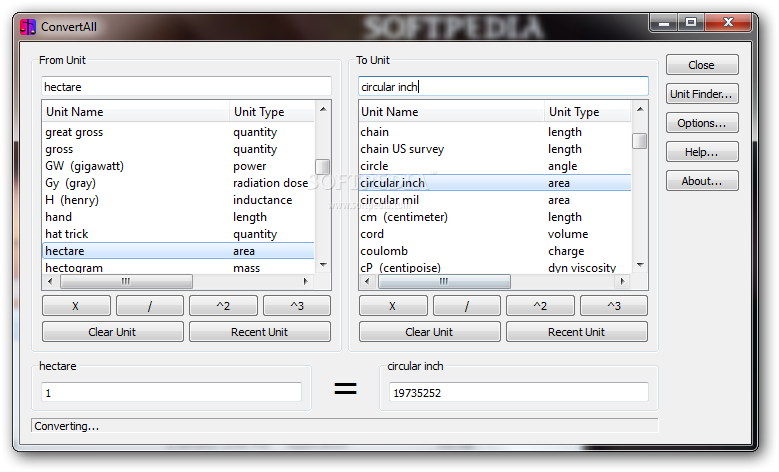The height and width of the screenshot is (472, 779).
Task: Click Clear Unit under the To Unit list
Action: click(429, 332)
